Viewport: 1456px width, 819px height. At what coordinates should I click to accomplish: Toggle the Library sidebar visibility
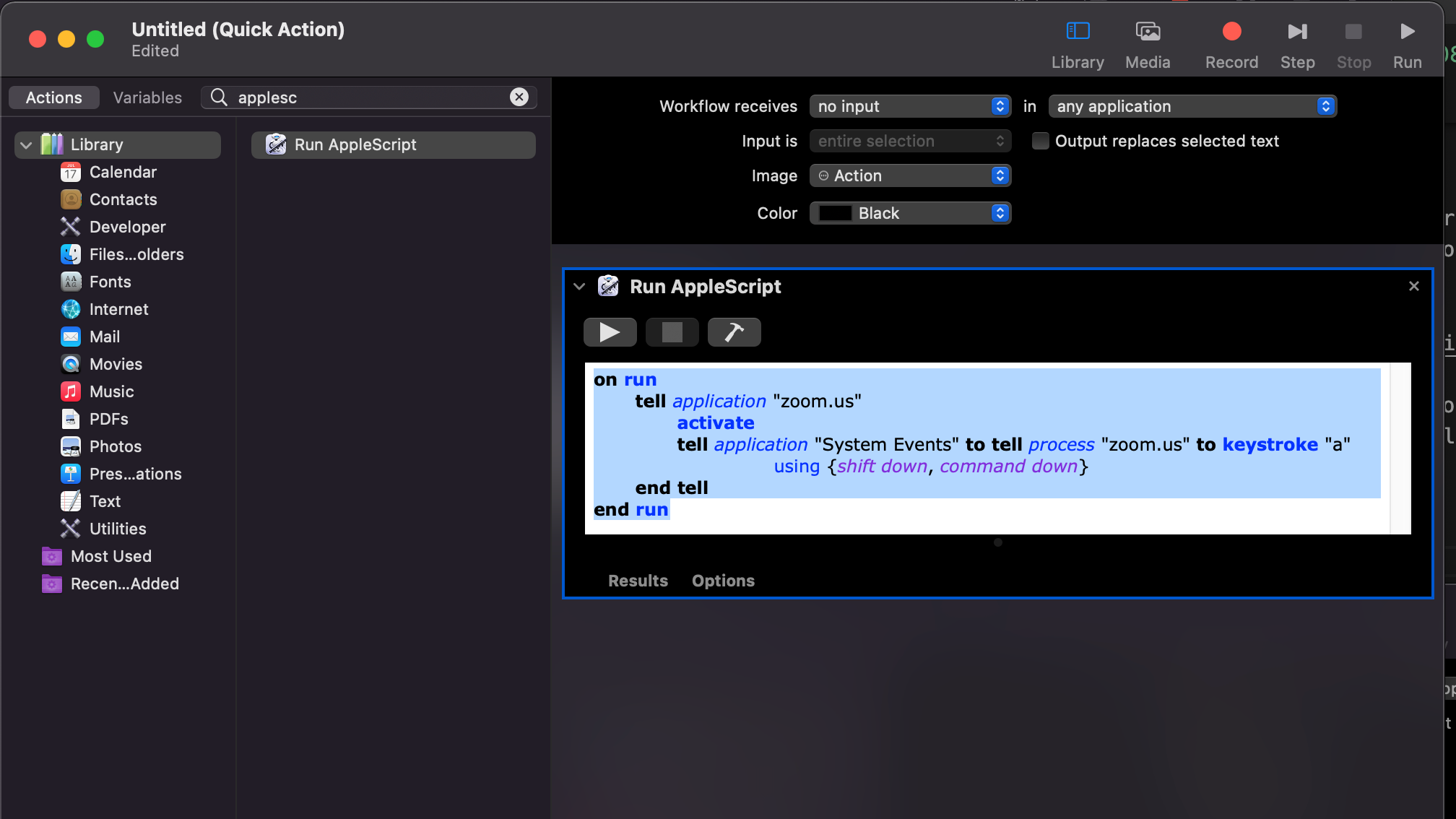pos(1077,32)
